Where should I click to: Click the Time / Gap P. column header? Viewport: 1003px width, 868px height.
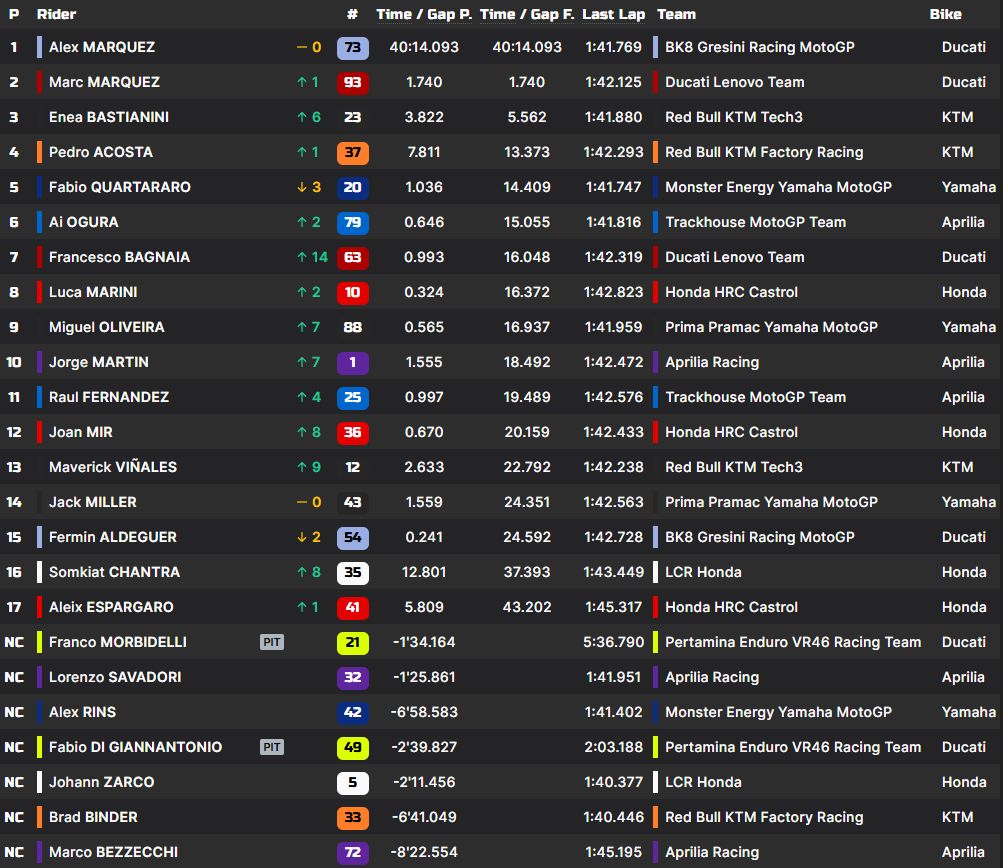point(423,14)
